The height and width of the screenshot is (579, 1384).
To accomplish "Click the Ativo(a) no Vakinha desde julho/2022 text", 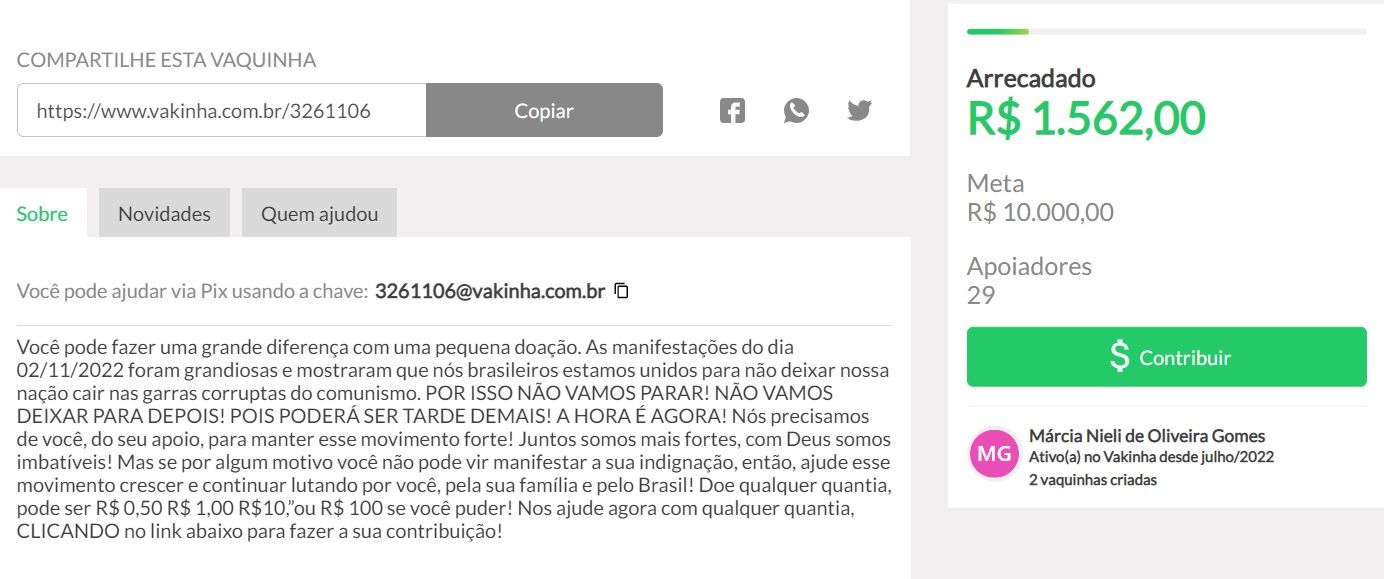I will [x=1151, y=458].
